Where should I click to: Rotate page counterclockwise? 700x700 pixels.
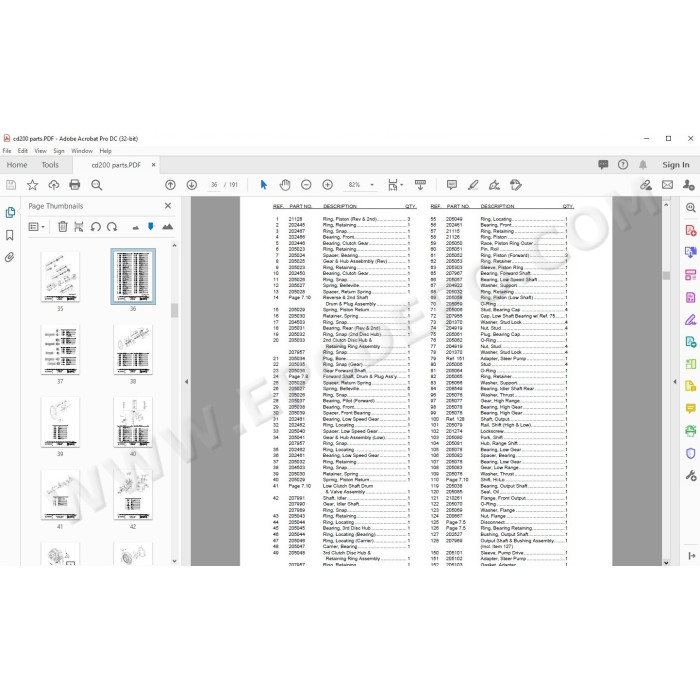96,227
